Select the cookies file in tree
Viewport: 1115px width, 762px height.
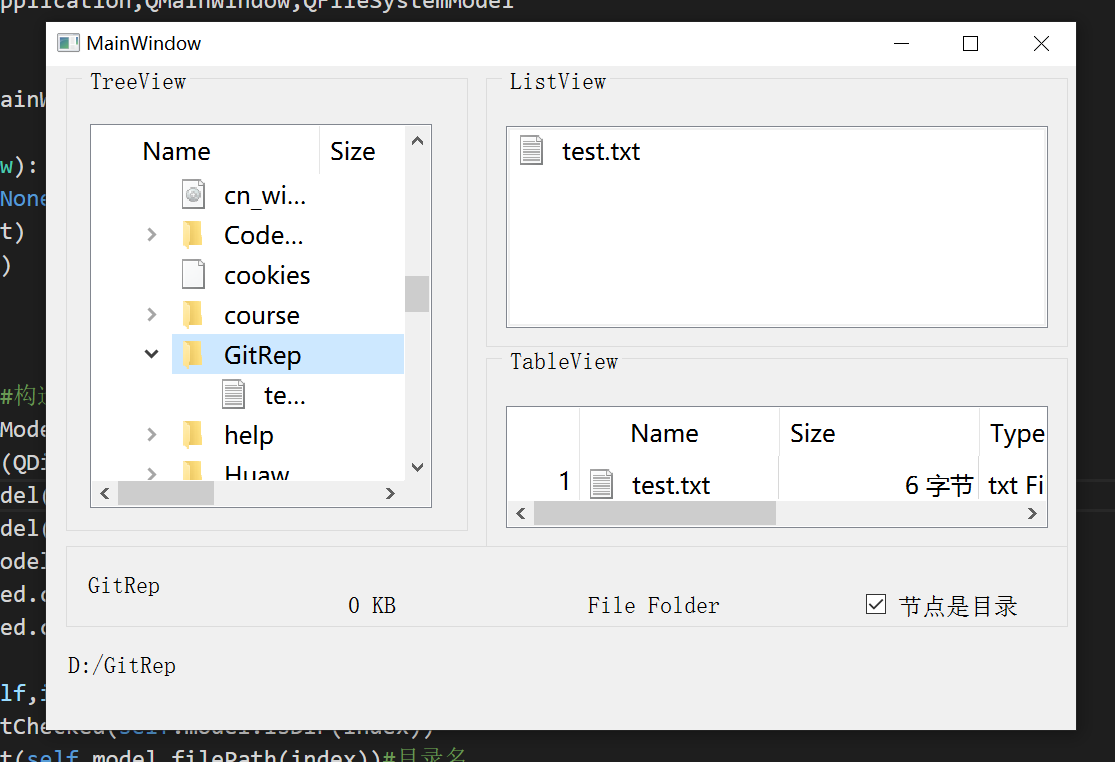point(267,274)
